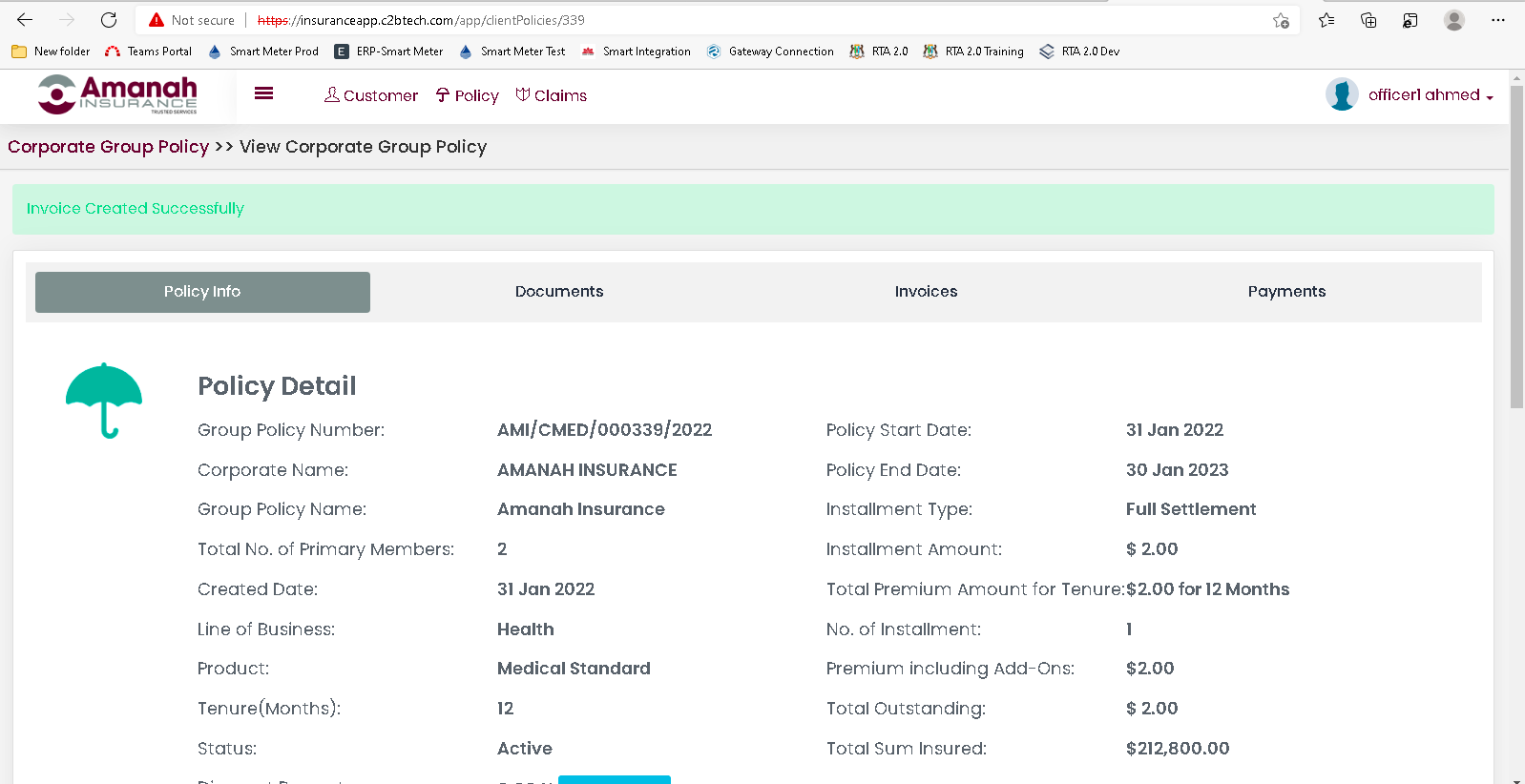Screen dimensions: 1525x784
Task: Open the ERP-Smart Meter bookmark
Action: [388, 52]
